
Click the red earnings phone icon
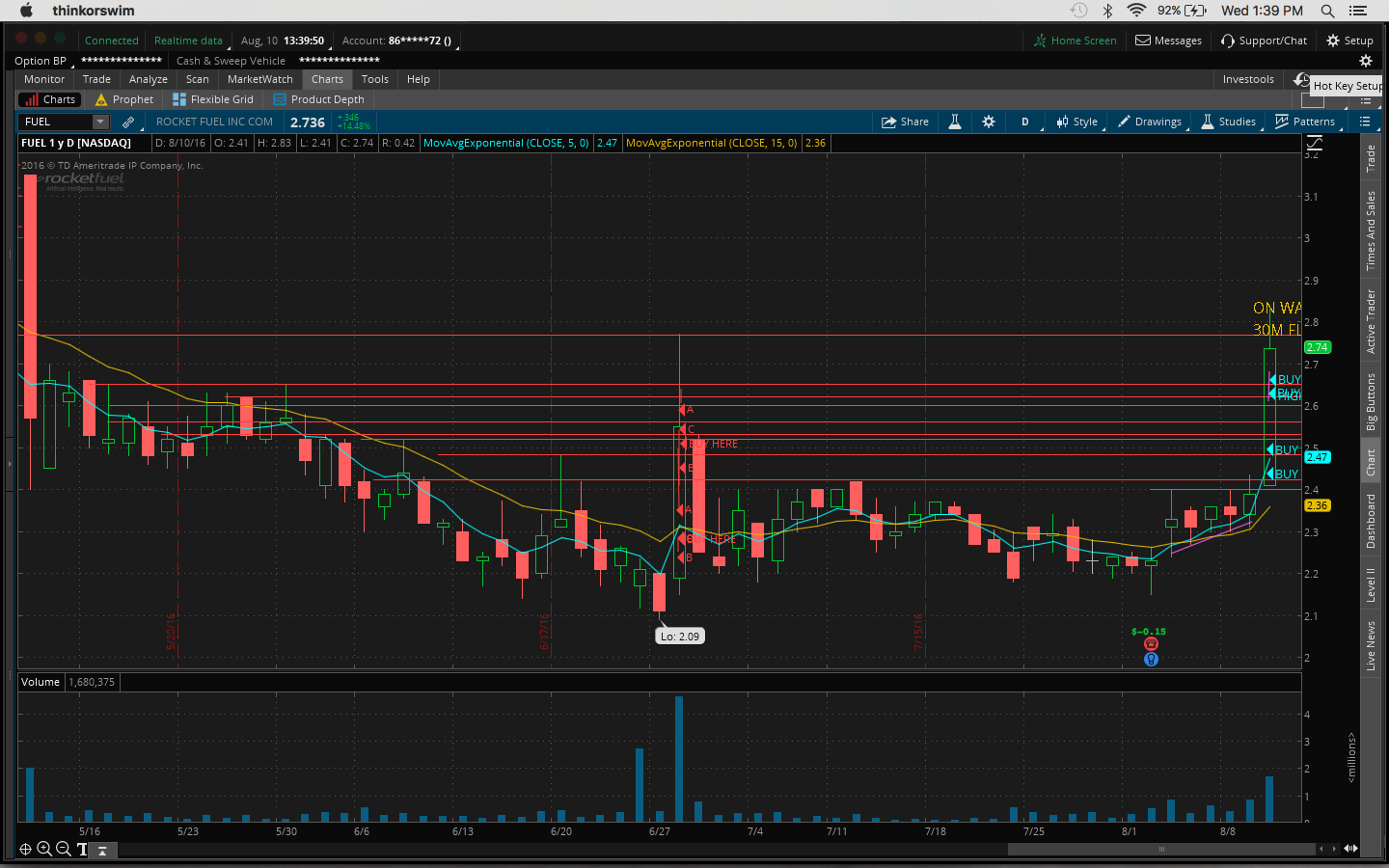point(1151,644)
